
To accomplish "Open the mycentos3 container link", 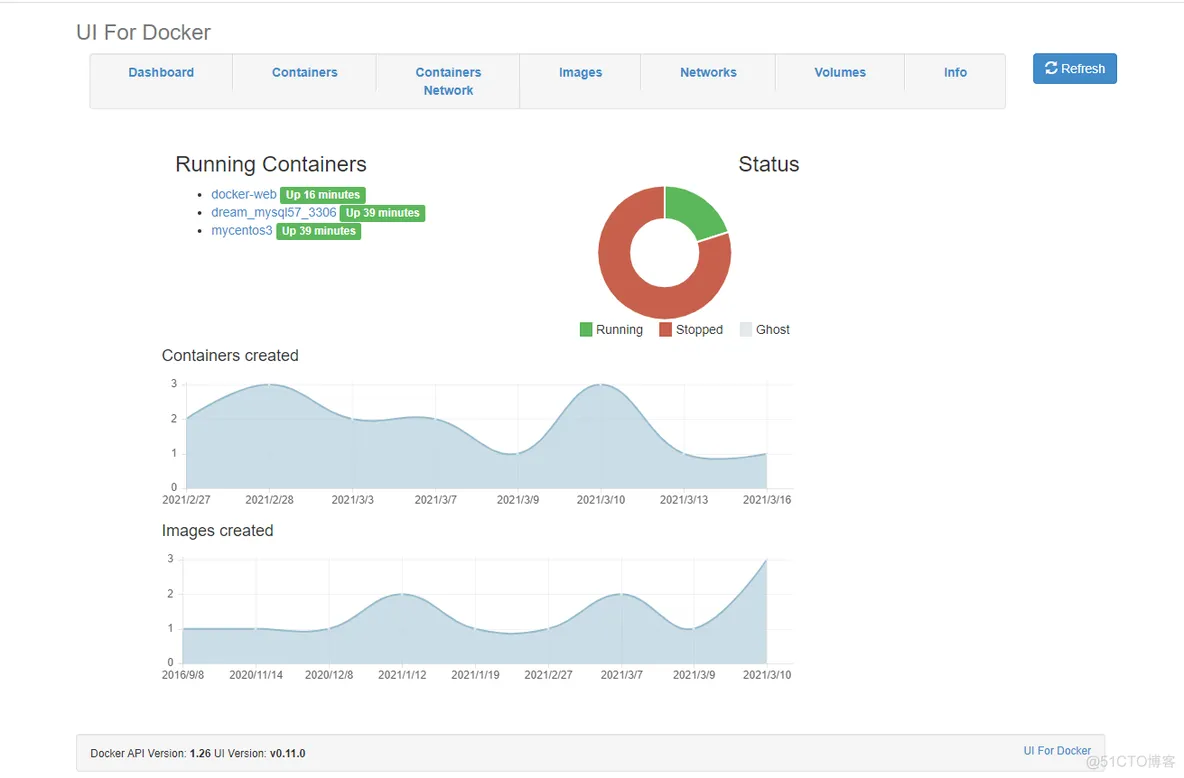I will tap(242, 230).
